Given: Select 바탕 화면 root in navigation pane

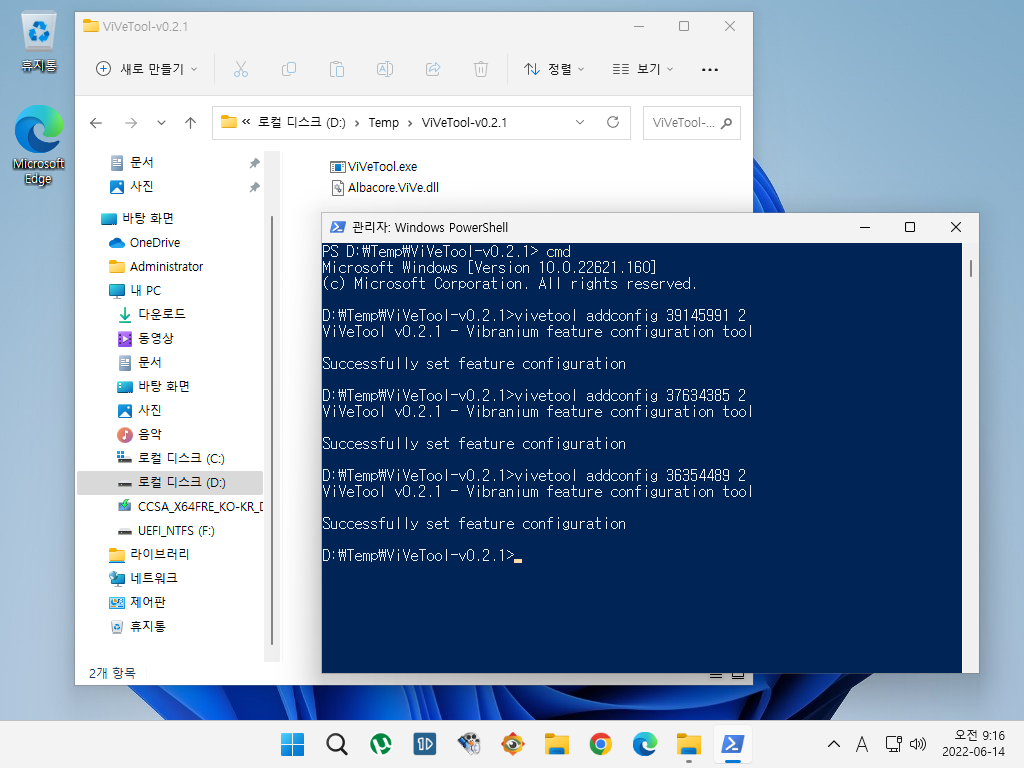Looking at the screenshot, I should 138,218.
